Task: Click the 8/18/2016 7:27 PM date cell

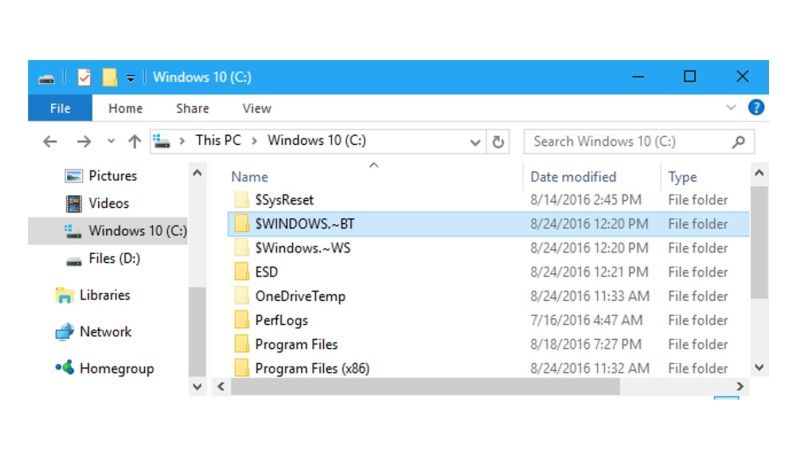Action: click(586, 344)
